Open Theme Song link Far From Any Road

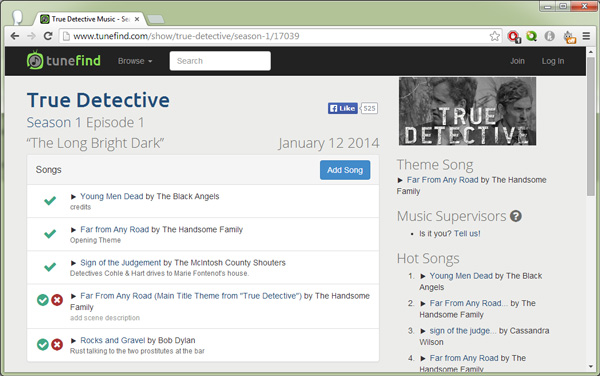pyautogui.click(x=442, y=180)
